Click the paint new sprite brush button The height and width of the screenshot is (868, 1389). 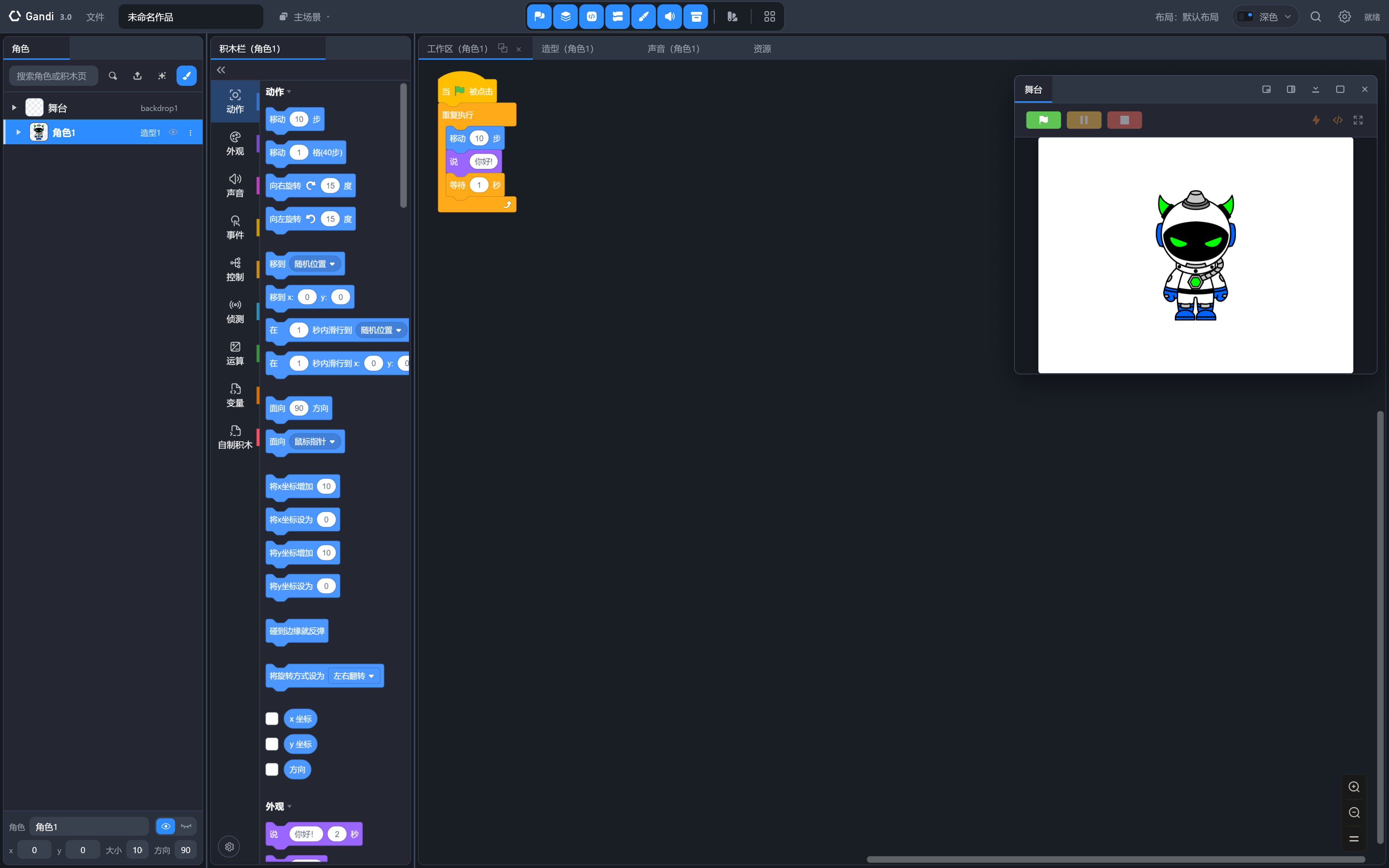(x=187, y=76)
